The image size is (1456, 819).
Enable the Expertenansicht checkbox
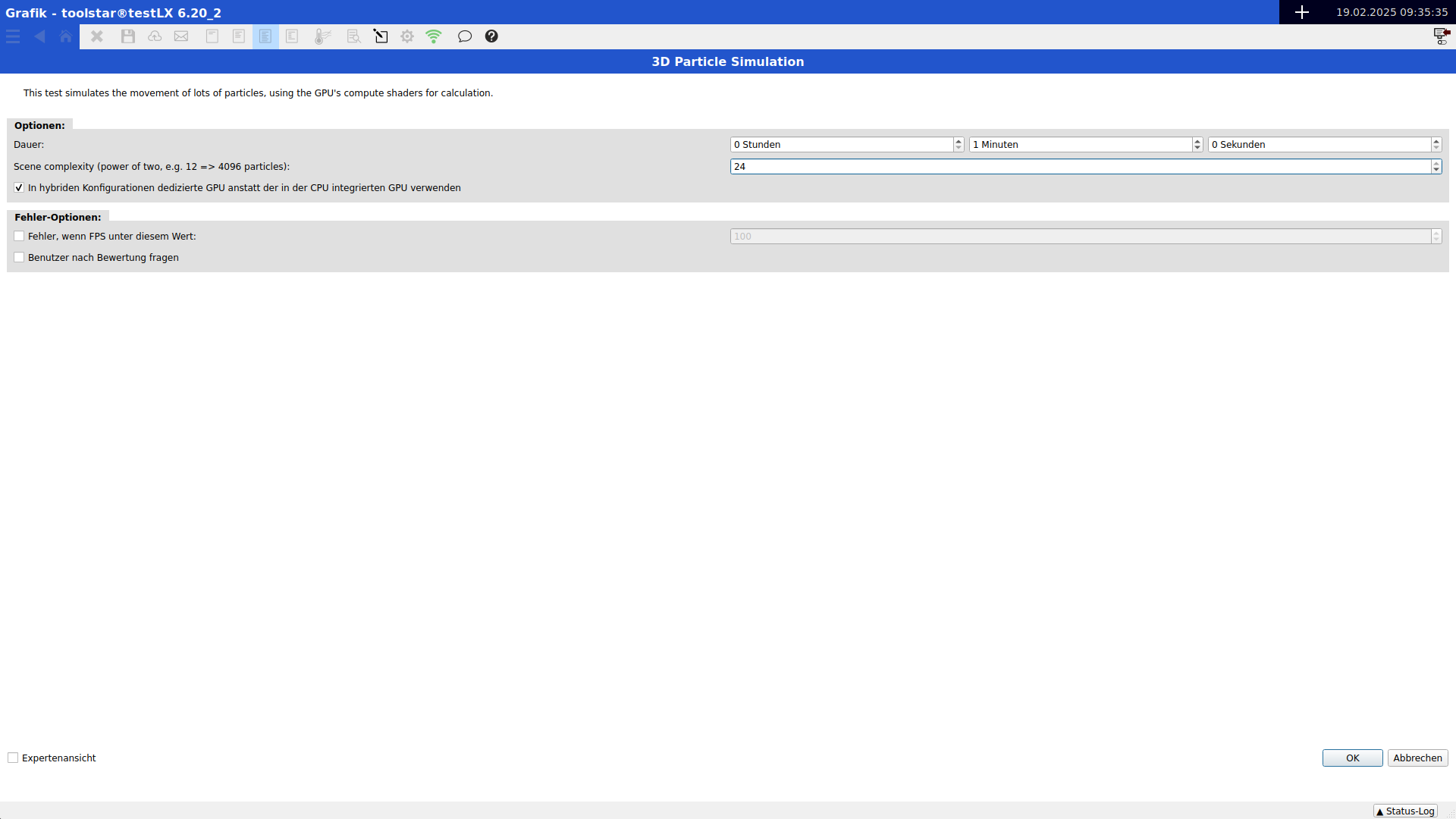13,758
